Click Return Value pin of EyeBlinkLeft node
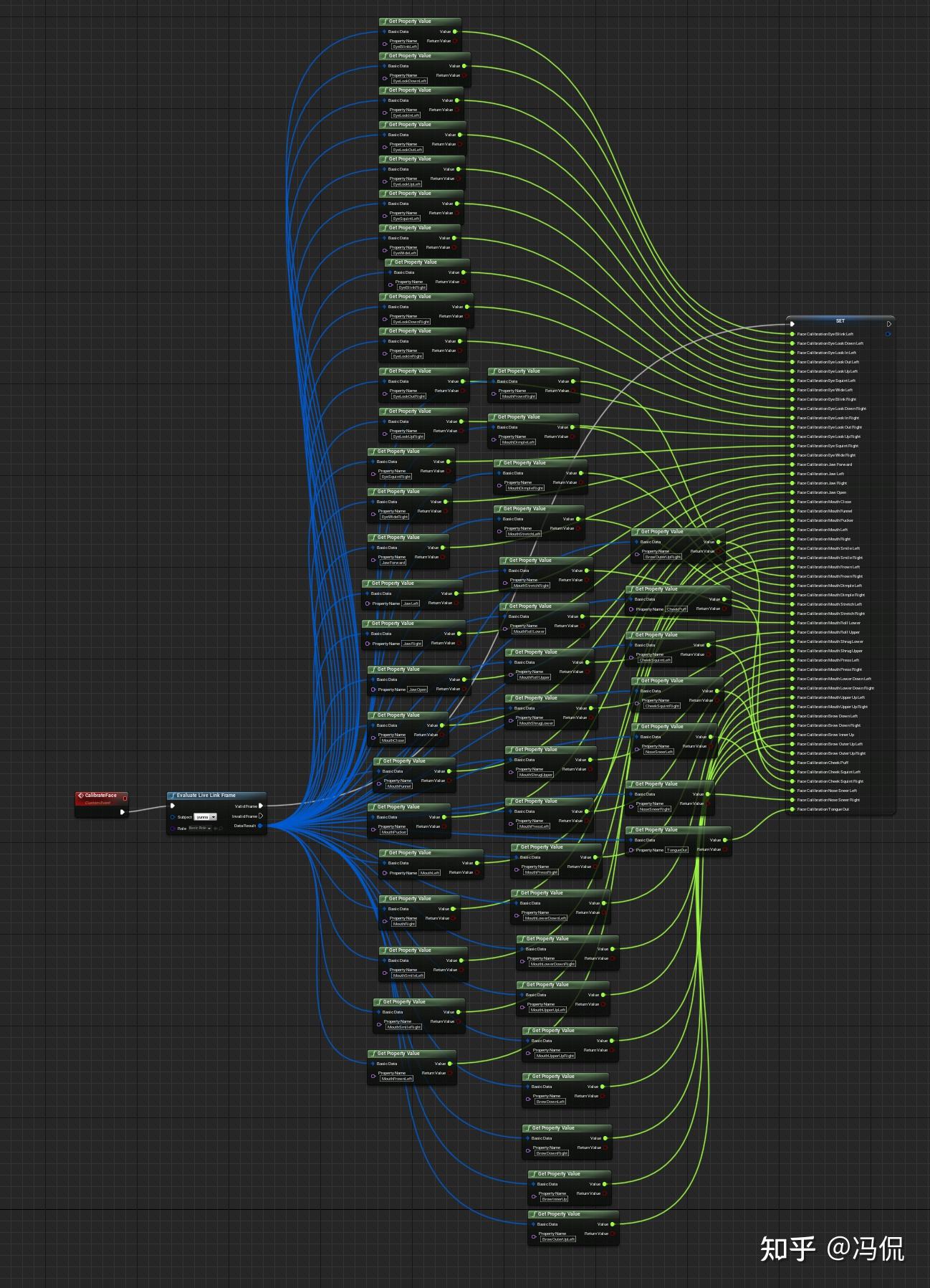 tap(455, 41)
